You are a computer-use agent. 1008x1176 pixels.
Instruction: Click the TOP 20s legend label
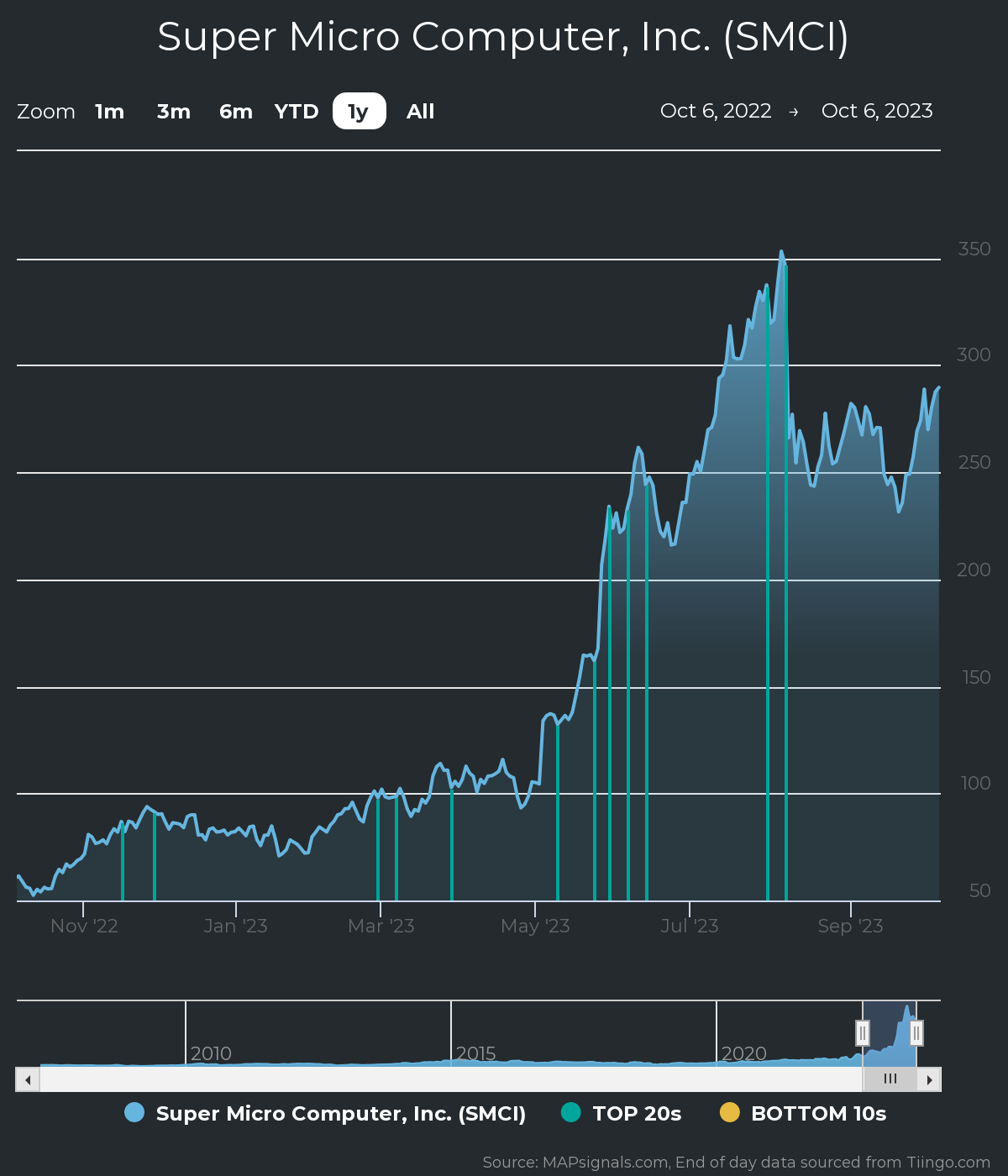click(637, 1114)
